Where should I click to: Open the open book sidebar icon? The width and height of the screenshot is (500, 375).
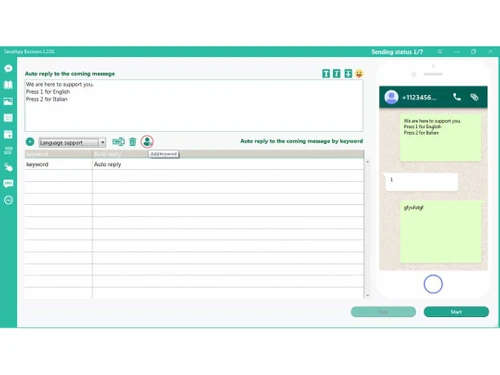(x=8, y=85)
